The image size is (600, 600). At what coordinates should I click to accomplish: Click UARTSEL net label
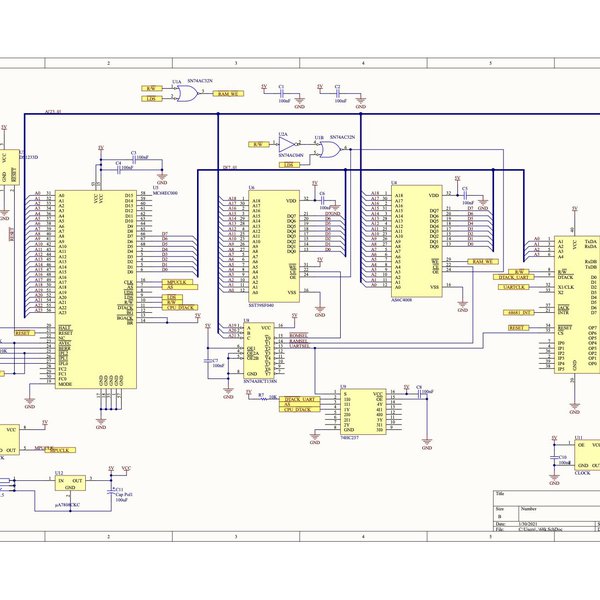coord(299,346)
